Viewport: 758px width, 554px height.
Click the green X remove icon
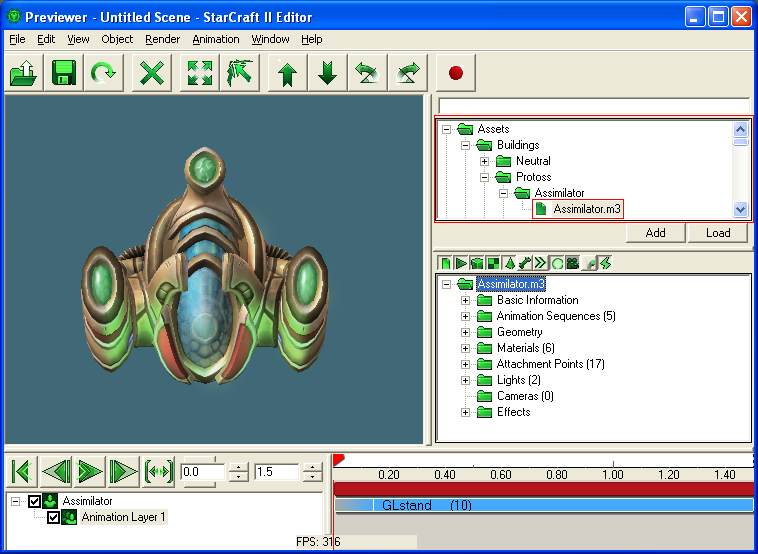point(152,73)
